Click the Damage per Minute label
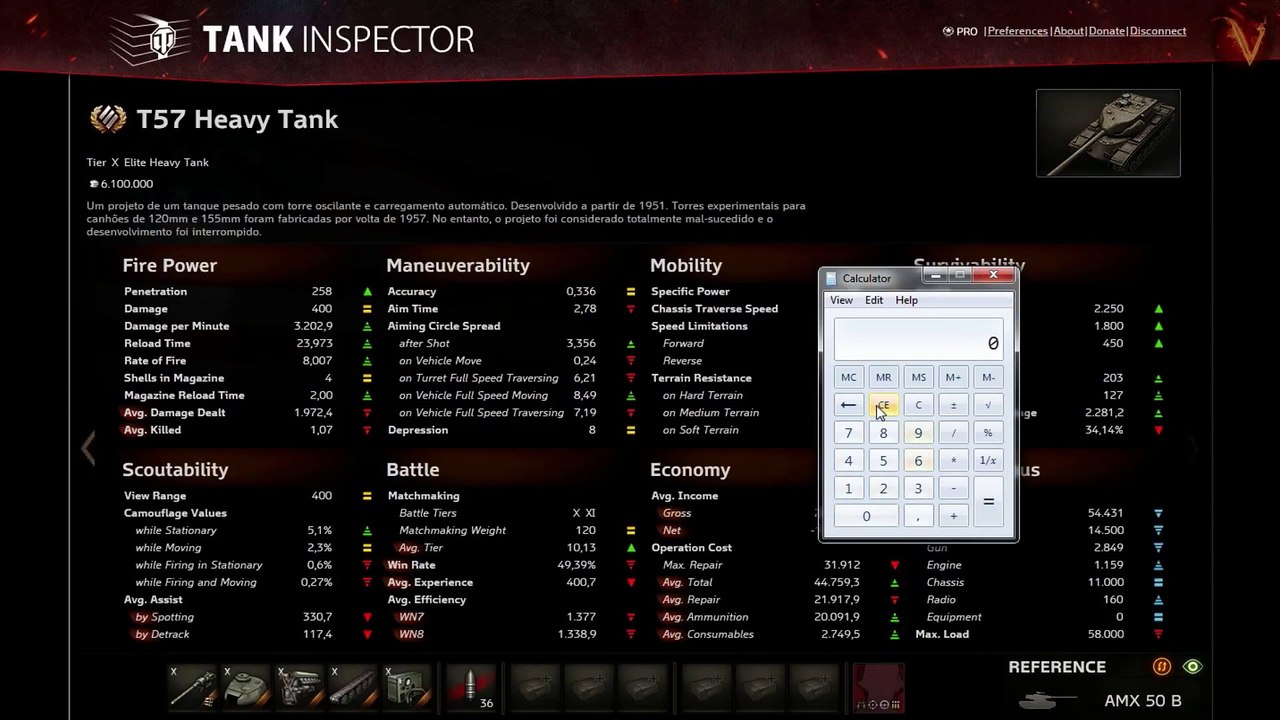Viewport: 1280px width, 720px height. click(x=176, y=326)
